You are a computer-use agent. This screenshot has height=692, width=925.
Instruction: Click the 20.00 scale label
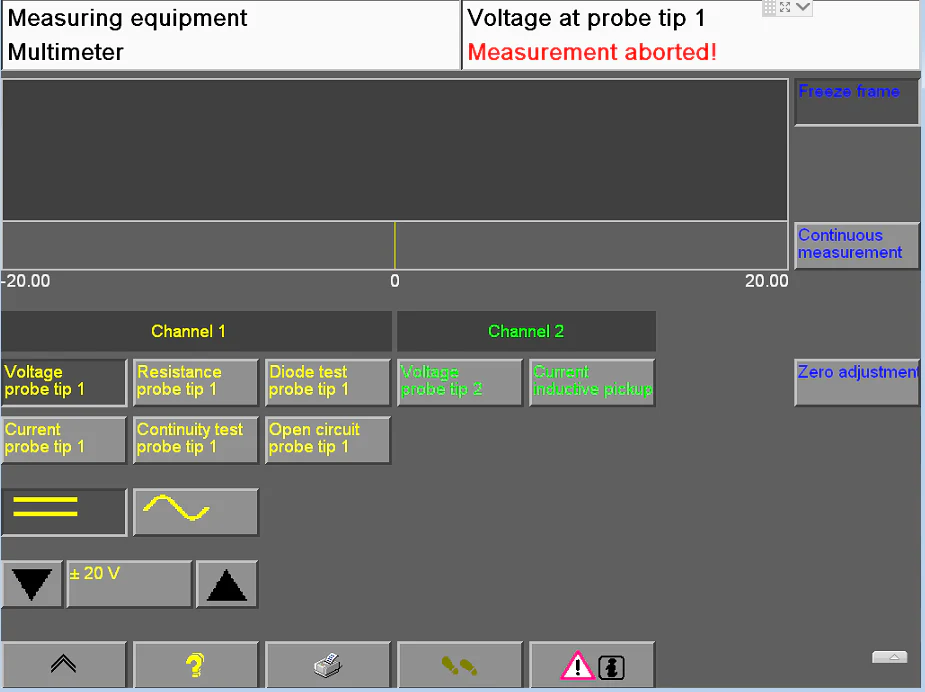pyautogui.click(x=766, y=281)
